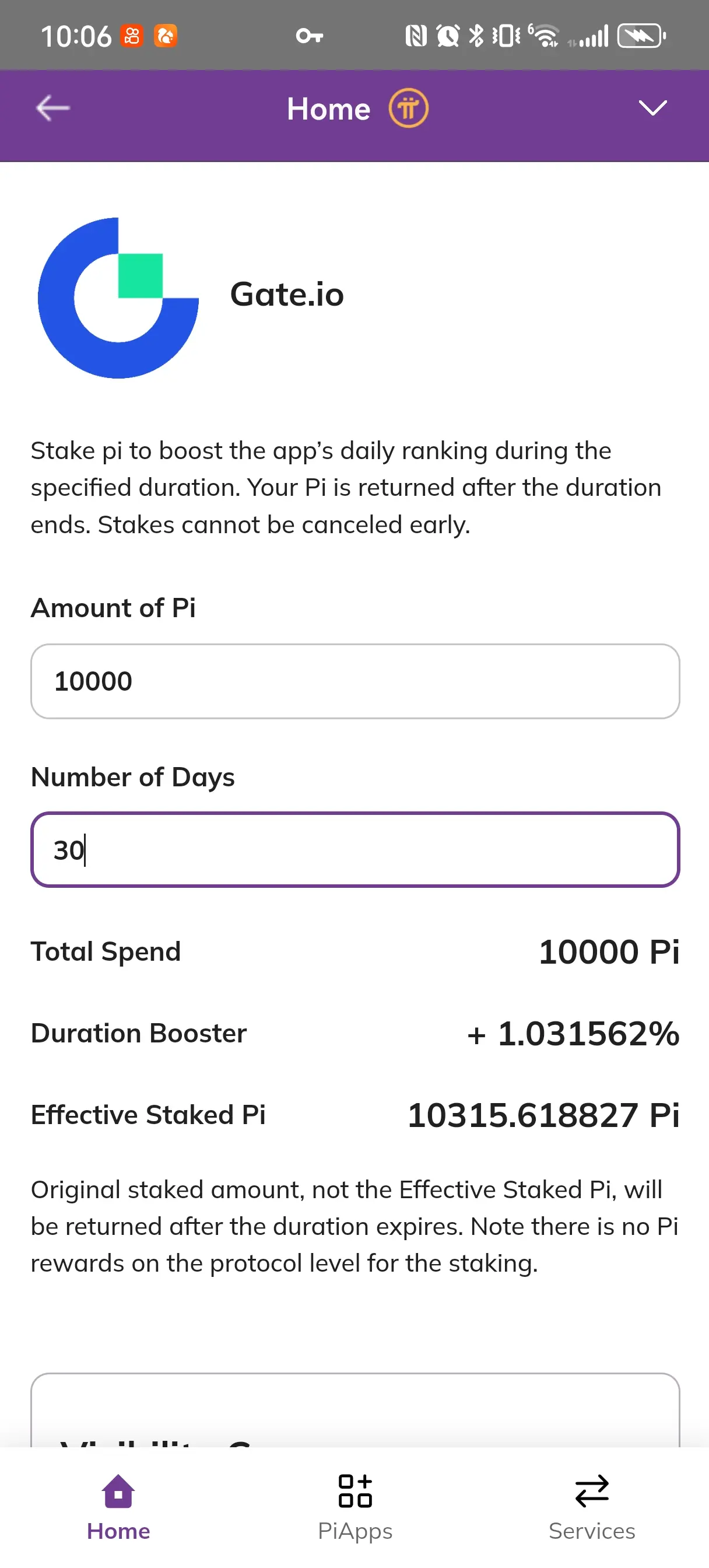This screenshot has width=709, height=1568.
Task: Select the Home header title
Action: (329, 109)
